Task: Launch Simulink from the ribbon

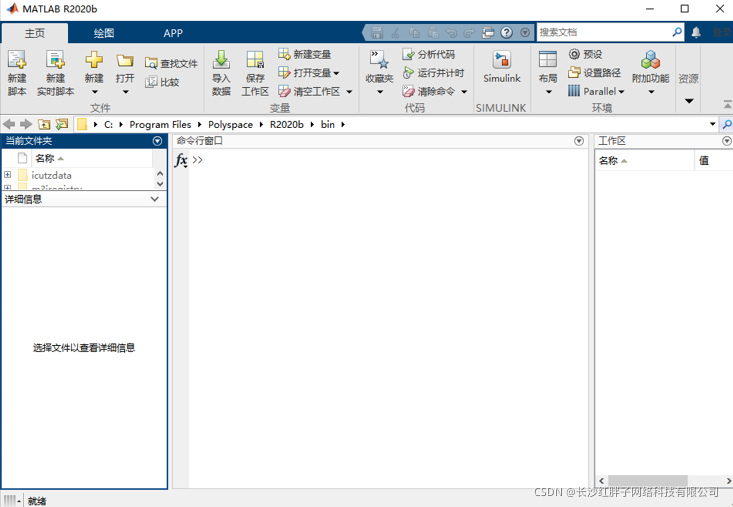Action: point(502,67)
